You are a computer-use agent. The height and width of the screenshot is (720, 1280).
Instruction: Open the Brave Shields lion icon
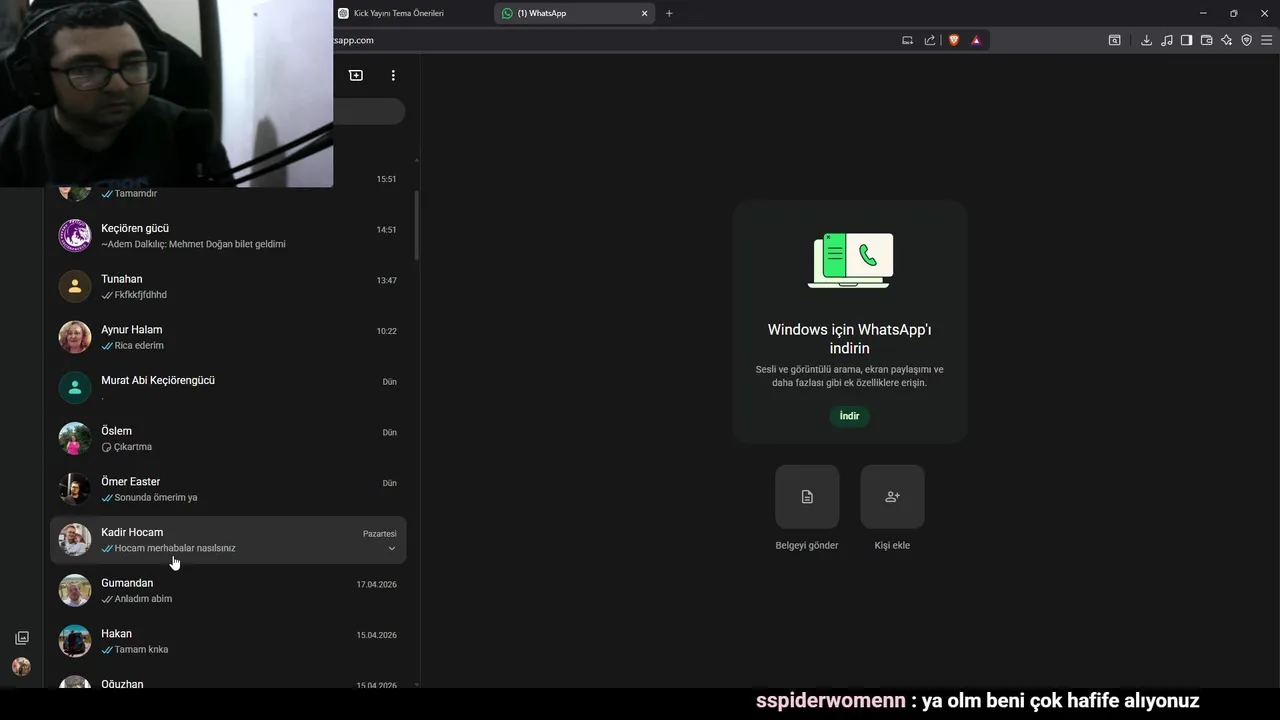click(x=954, y=40)
